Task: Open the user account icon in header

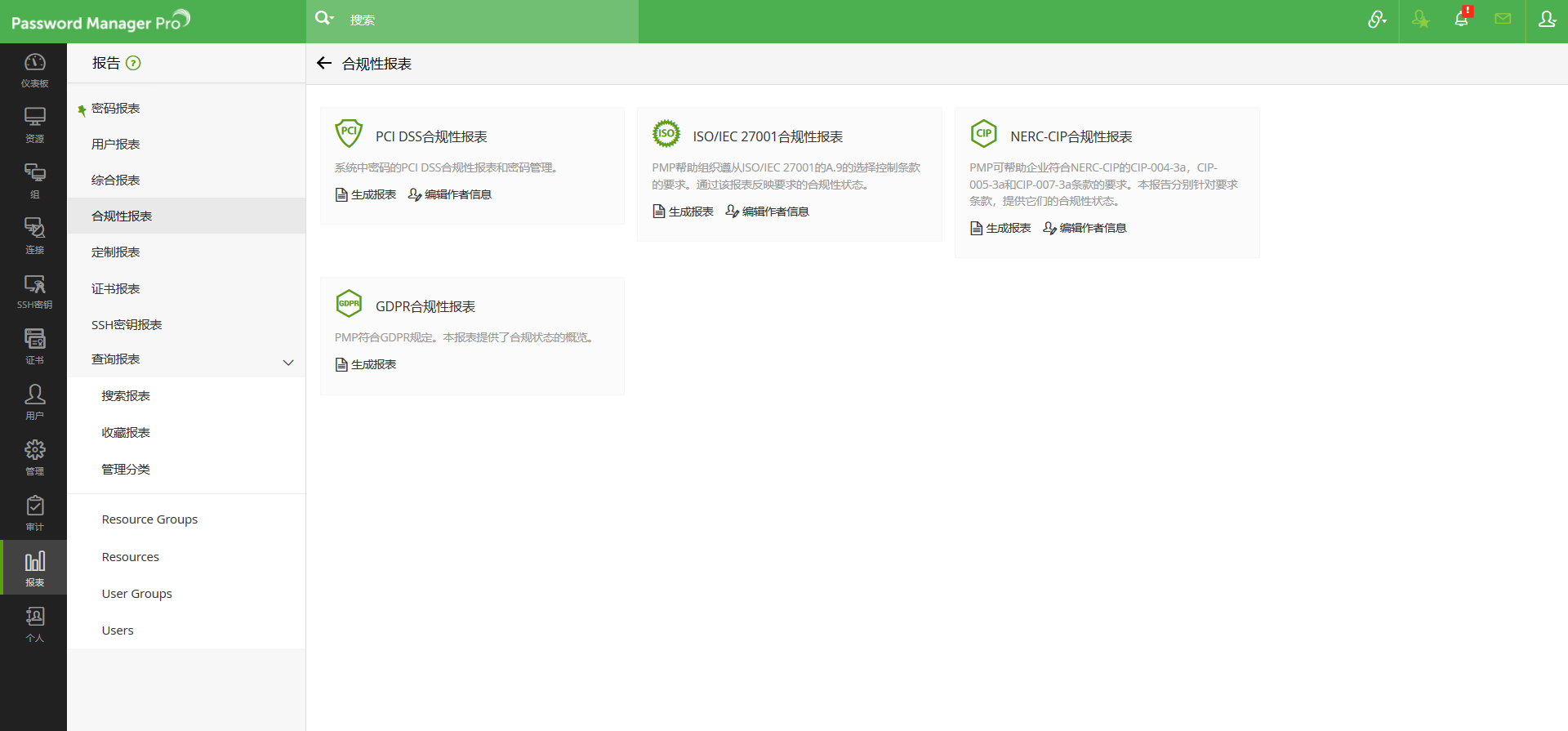Action: (1547, 20)
